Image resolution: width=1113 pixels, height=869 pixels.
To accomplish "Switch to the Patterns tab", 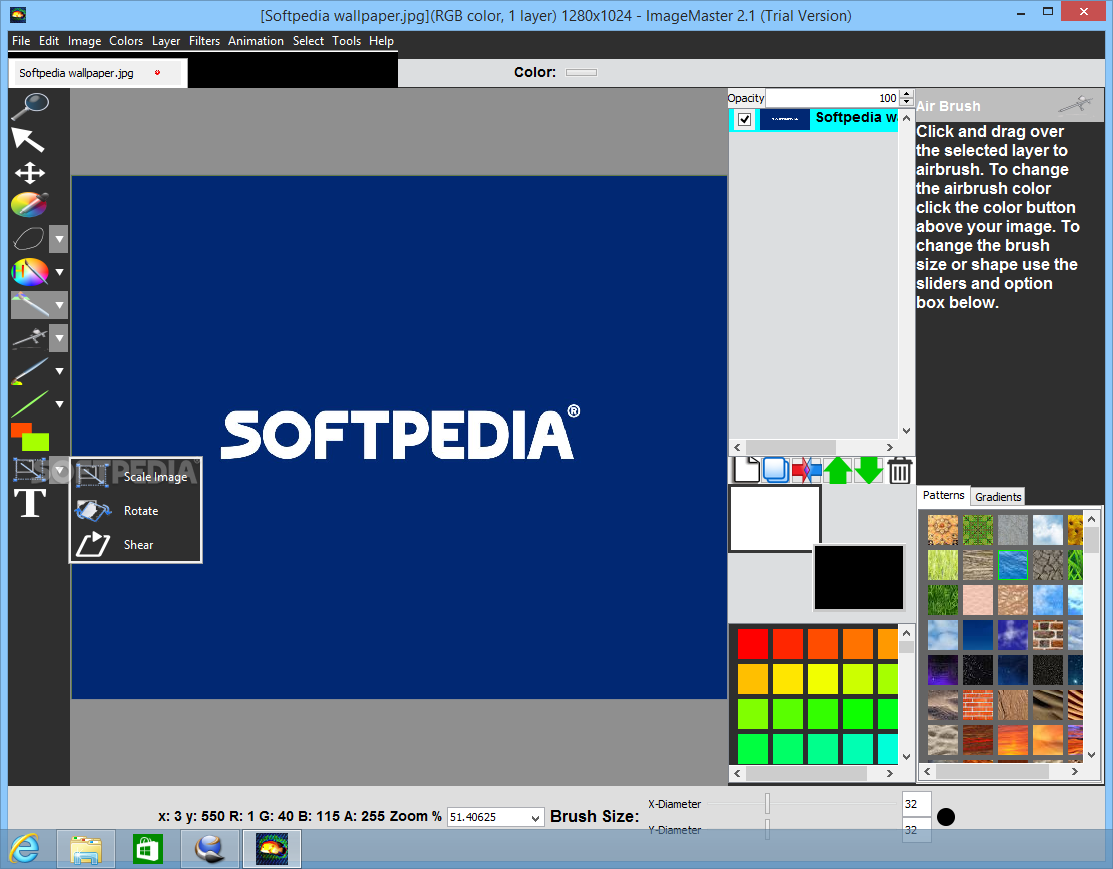I will click(x=943, y=496).
